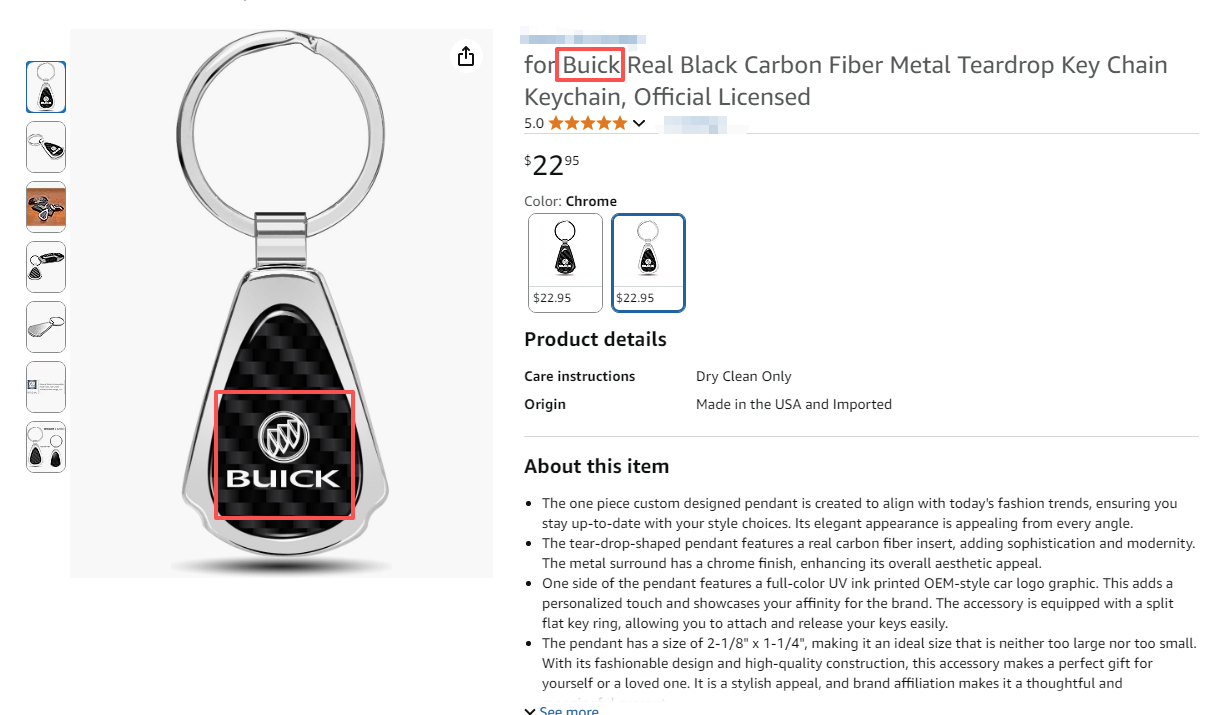Open the sixth thumbnail with text description

coord(46,387)
